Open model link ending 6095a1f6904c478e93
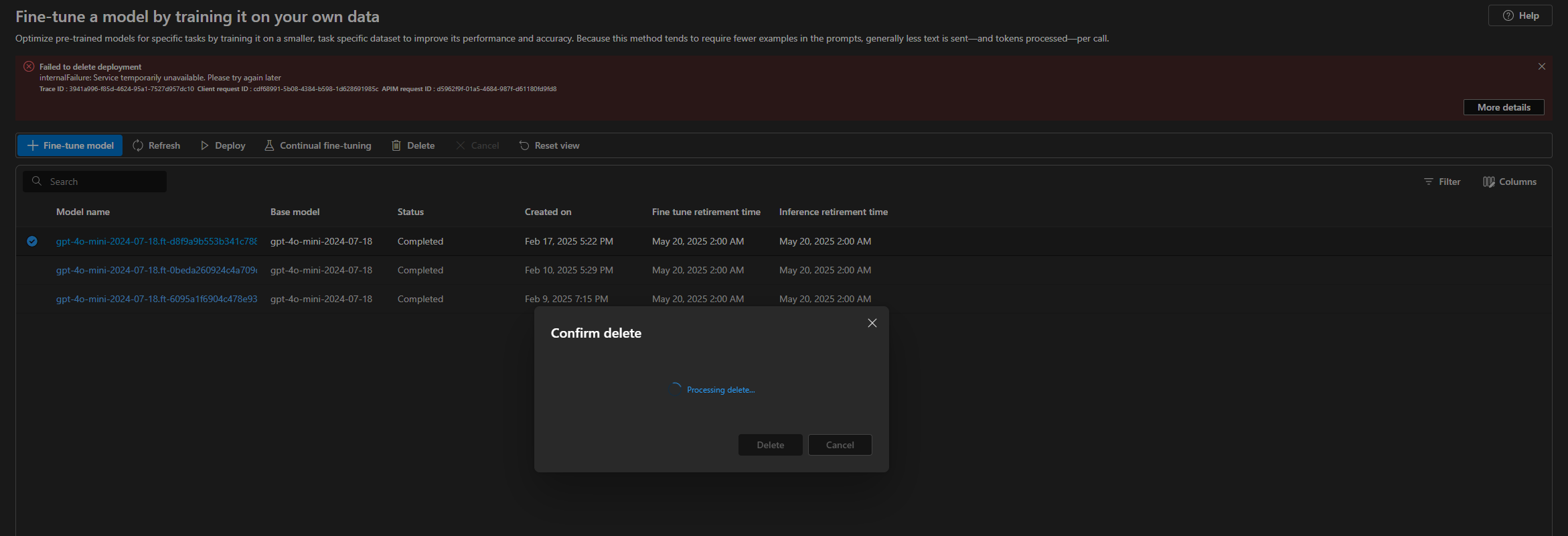The image size is (1568, 536). coord(156,299)
